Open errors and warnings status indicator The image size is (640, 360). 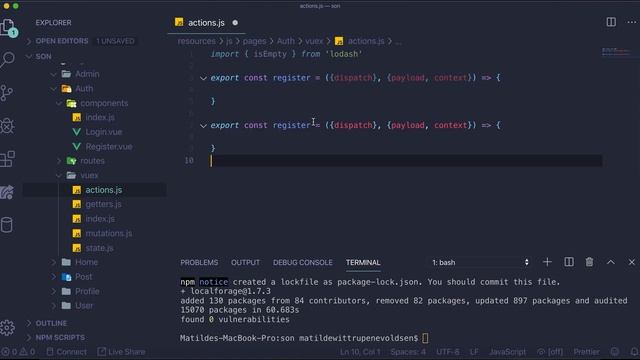coord(18,351)
